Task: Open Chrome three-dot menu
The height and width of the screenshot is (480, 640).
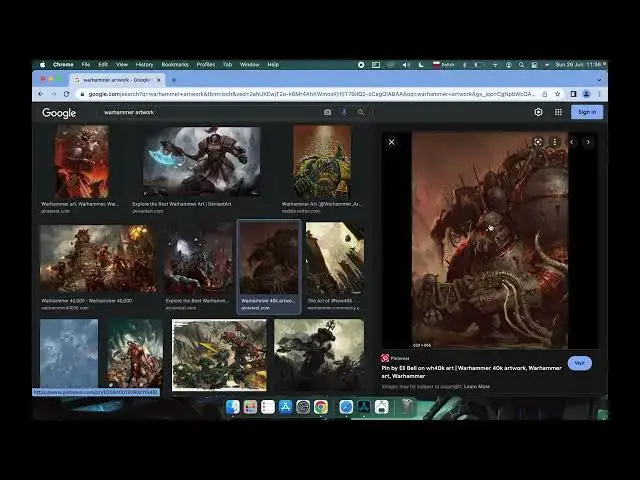Action: [x=599, y=94]
